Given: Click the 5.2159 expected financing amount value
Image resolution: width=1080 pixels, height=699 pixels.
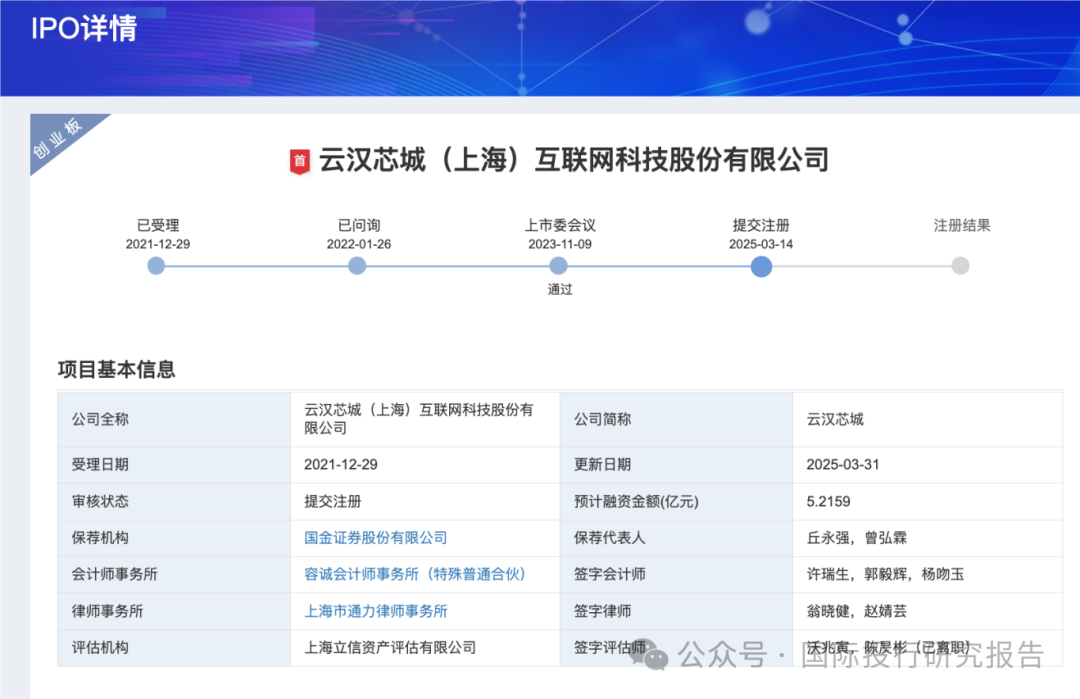Looking at the screenshot, I should pyautogui.click(x=828, y=501).
